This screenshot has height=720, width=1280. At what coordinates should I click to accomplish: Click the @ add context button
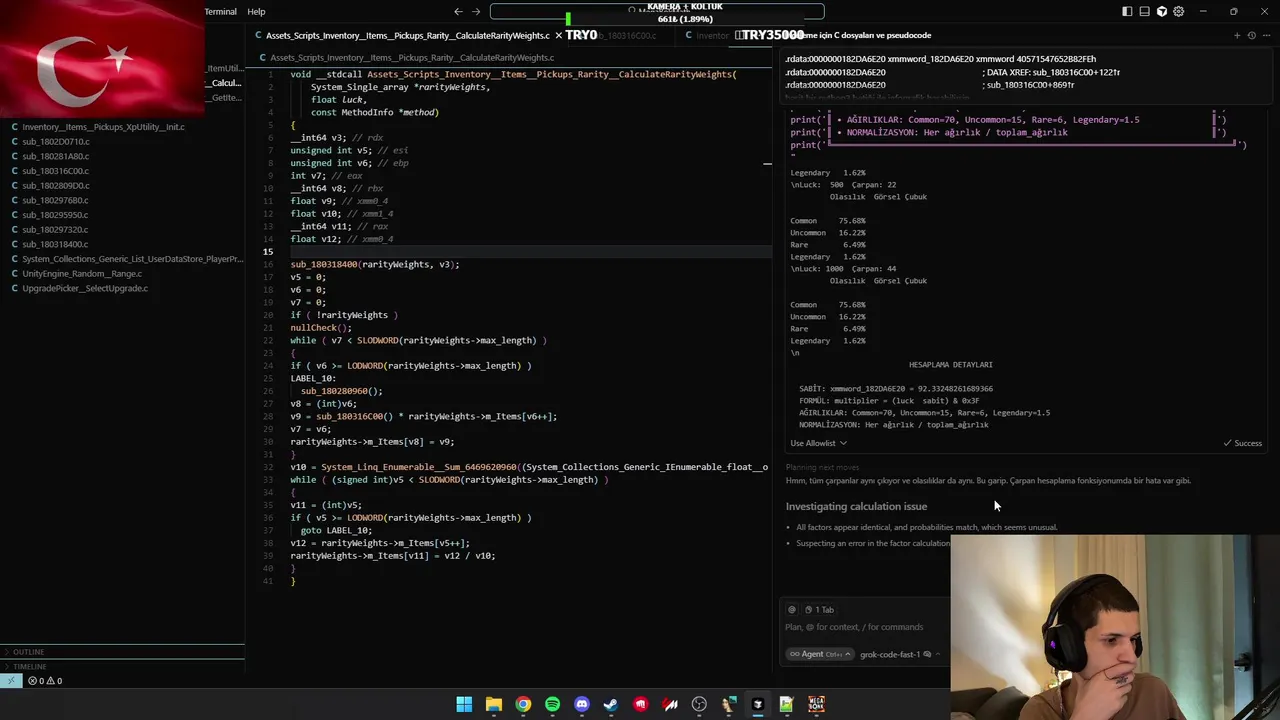(x=792, y=610)
